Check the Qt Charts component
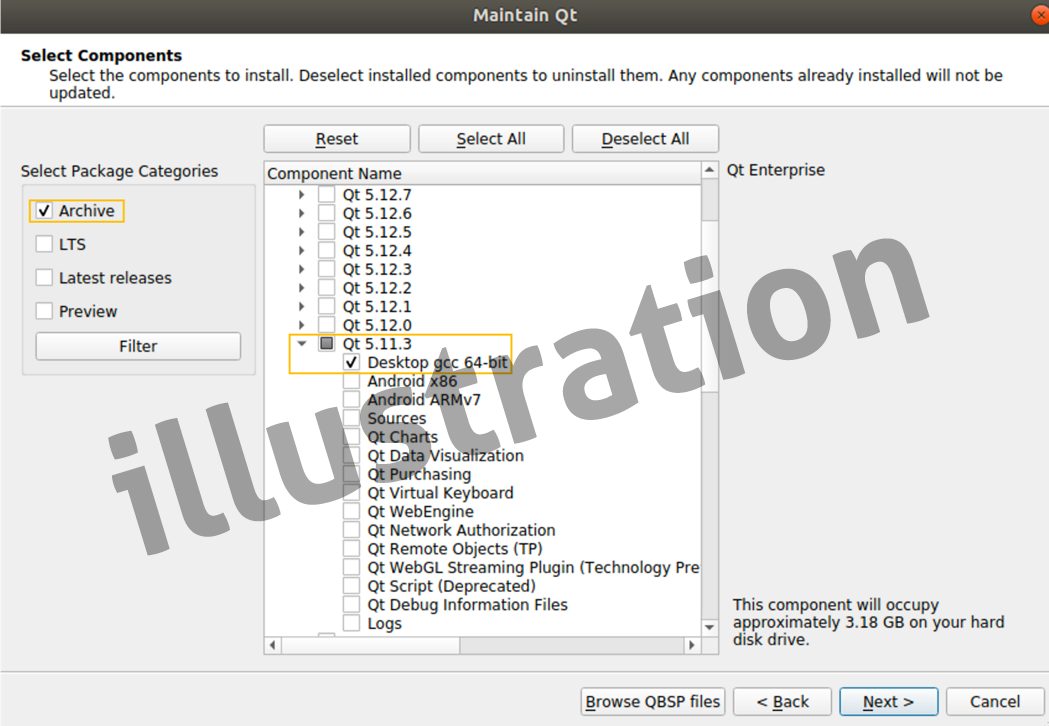The image size is (1049, 726). [351, 437]
